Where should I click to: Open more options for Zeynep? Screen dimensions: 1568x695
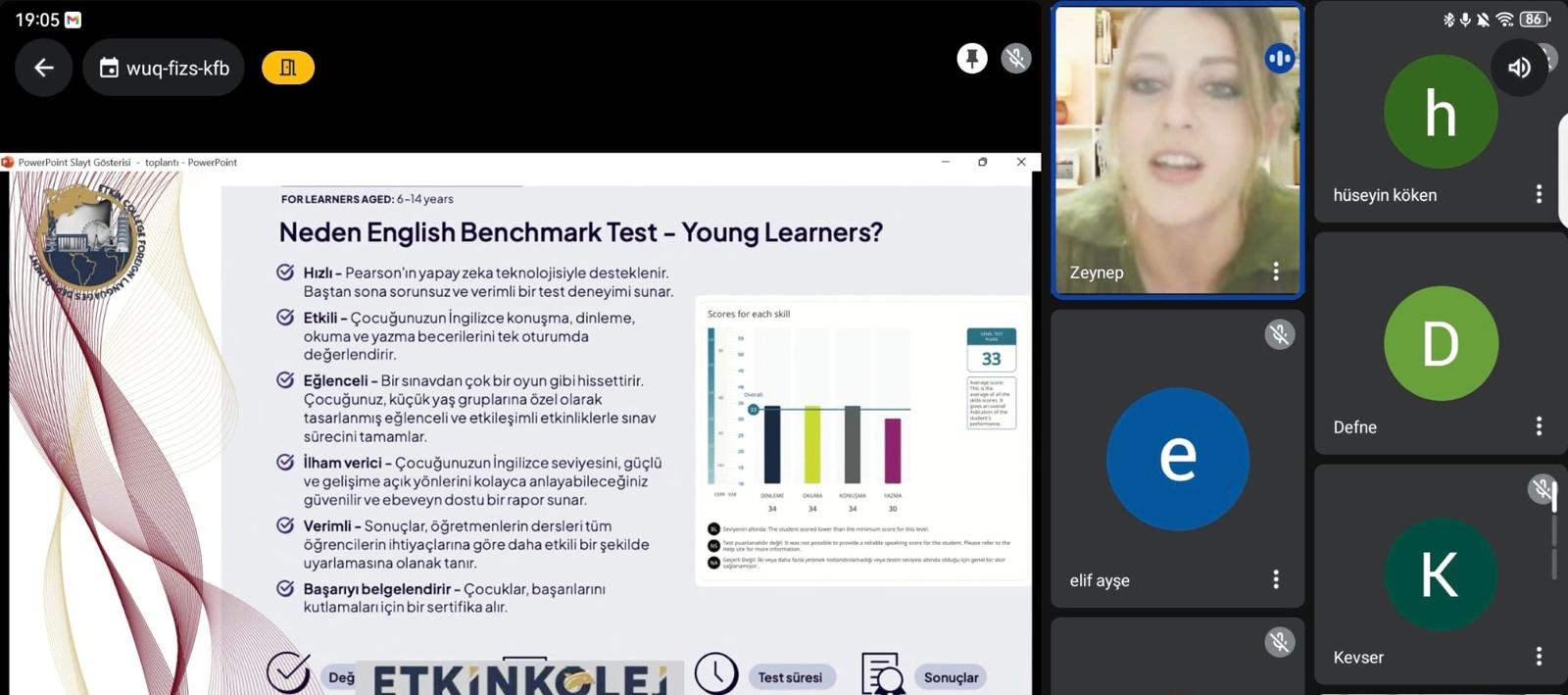[1275, 272]
